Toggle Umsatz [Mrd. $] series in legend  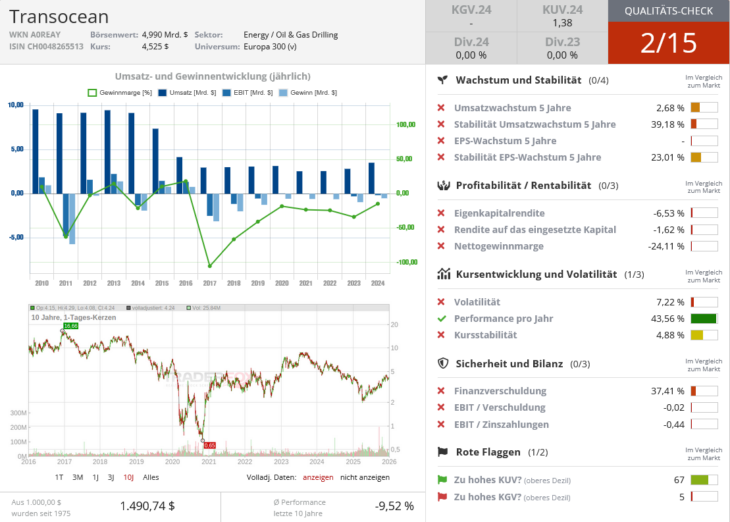point(183,92)
